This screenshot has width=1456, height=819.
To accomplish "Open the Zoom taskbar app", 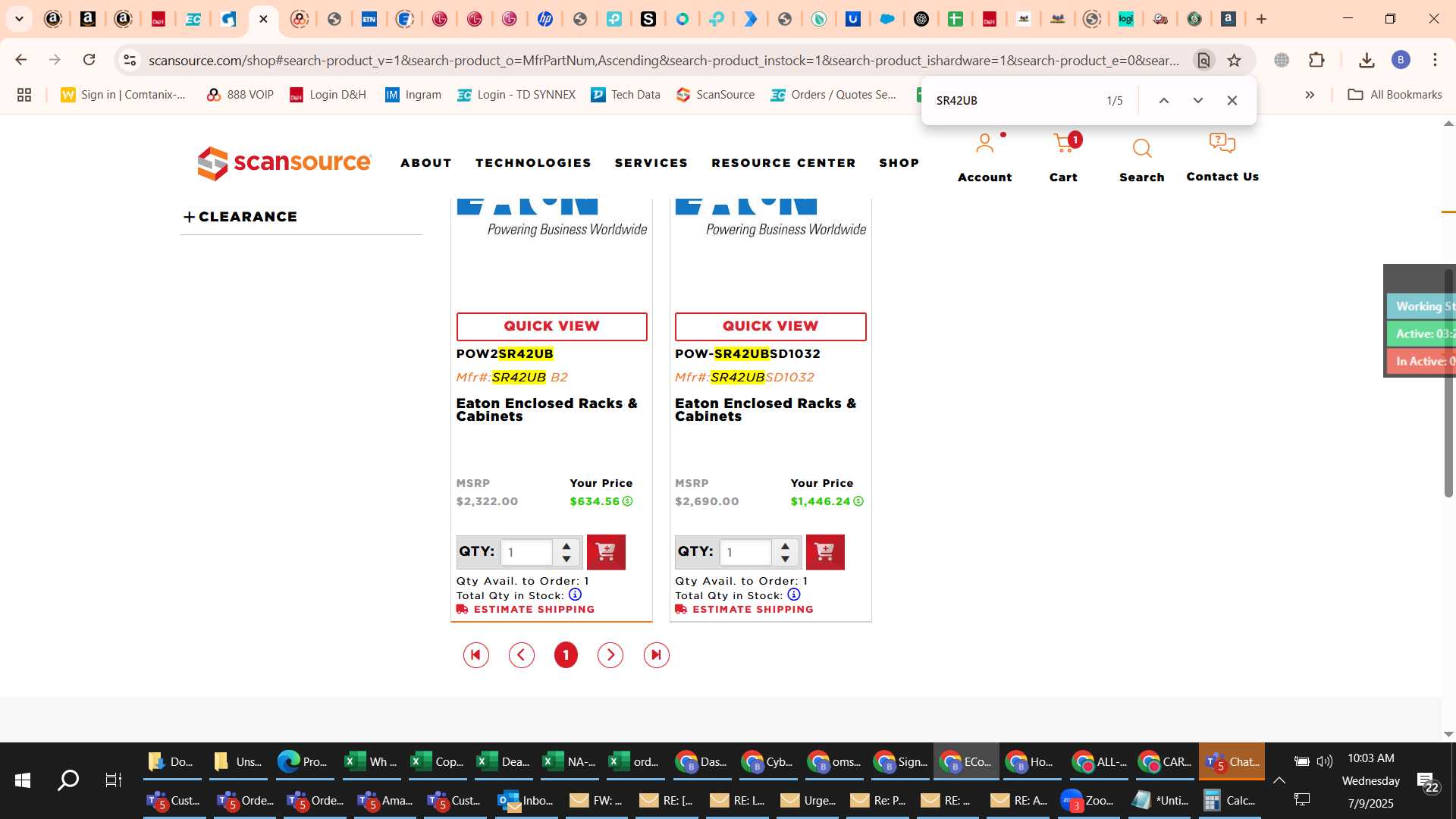I will (1087, 801).
